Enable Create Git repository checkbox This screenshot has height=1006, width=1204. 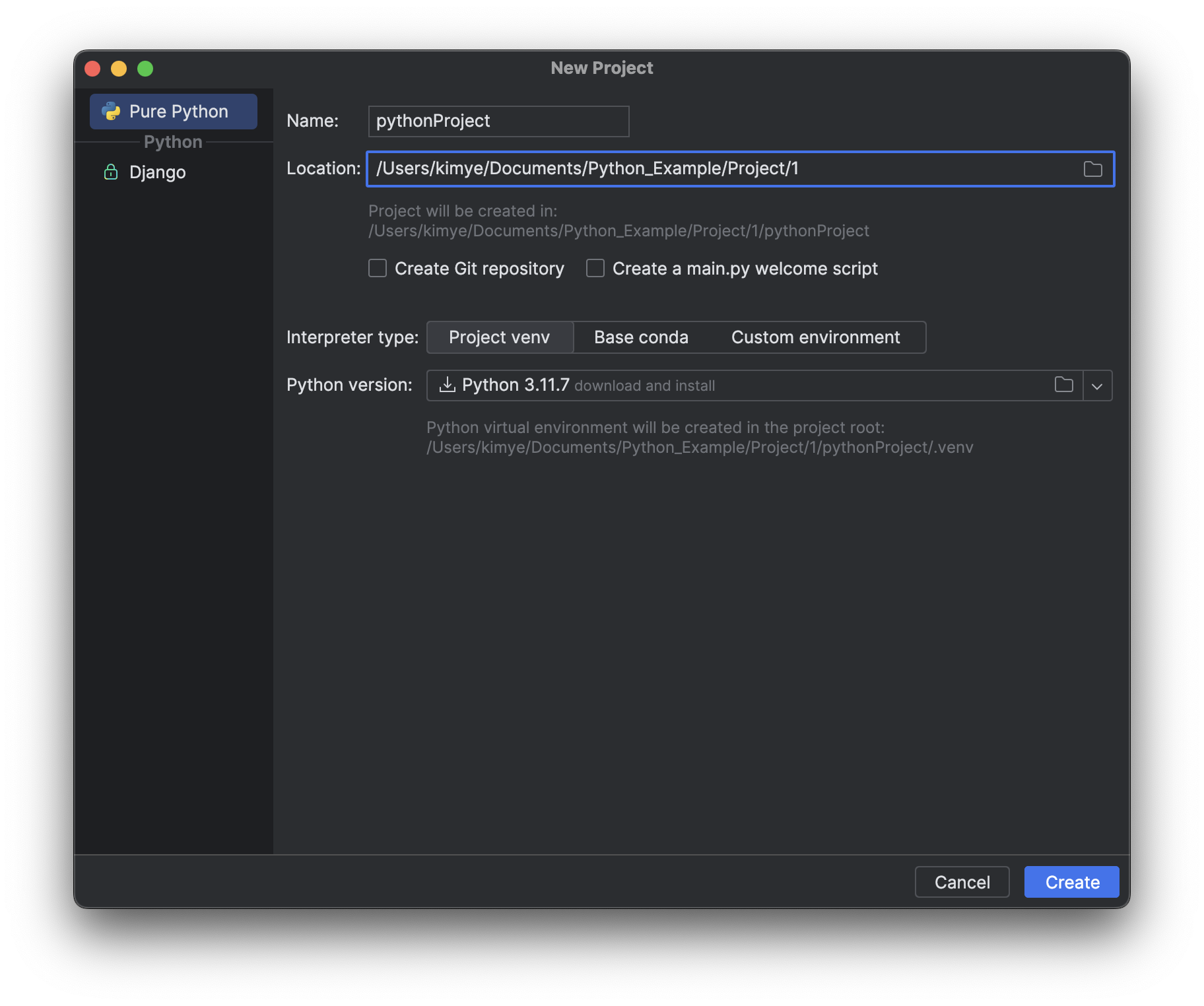tap(378, 269)
